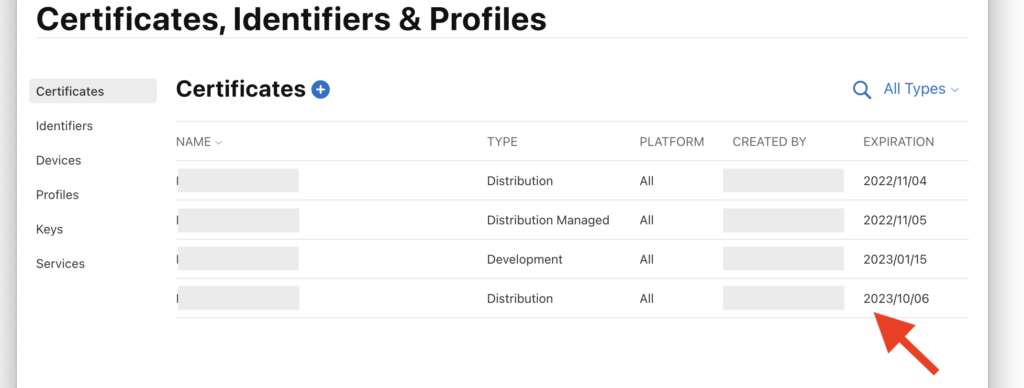Open search with magnifying glass icon

862,89
